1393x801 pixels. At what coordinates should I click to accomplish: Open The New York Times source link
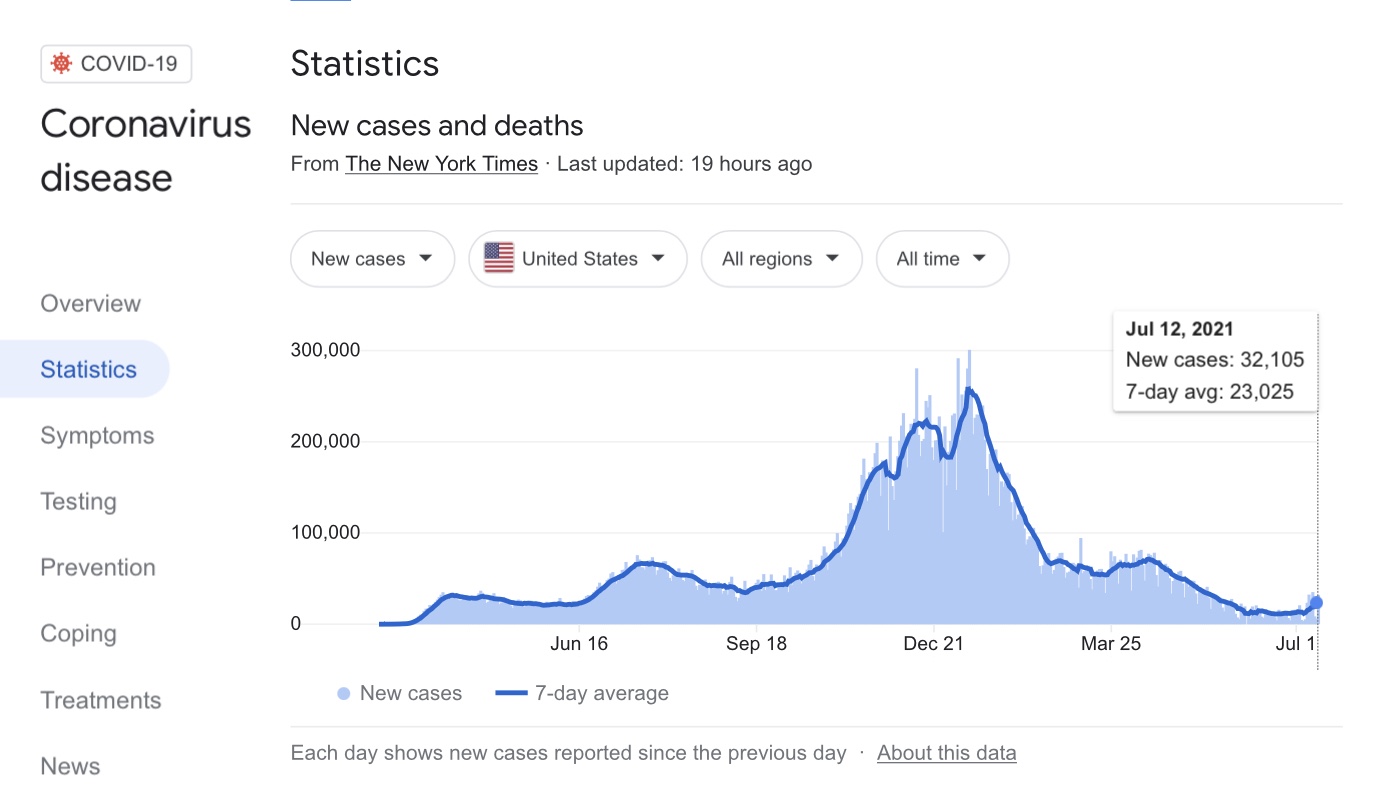[x=441, y=164]
